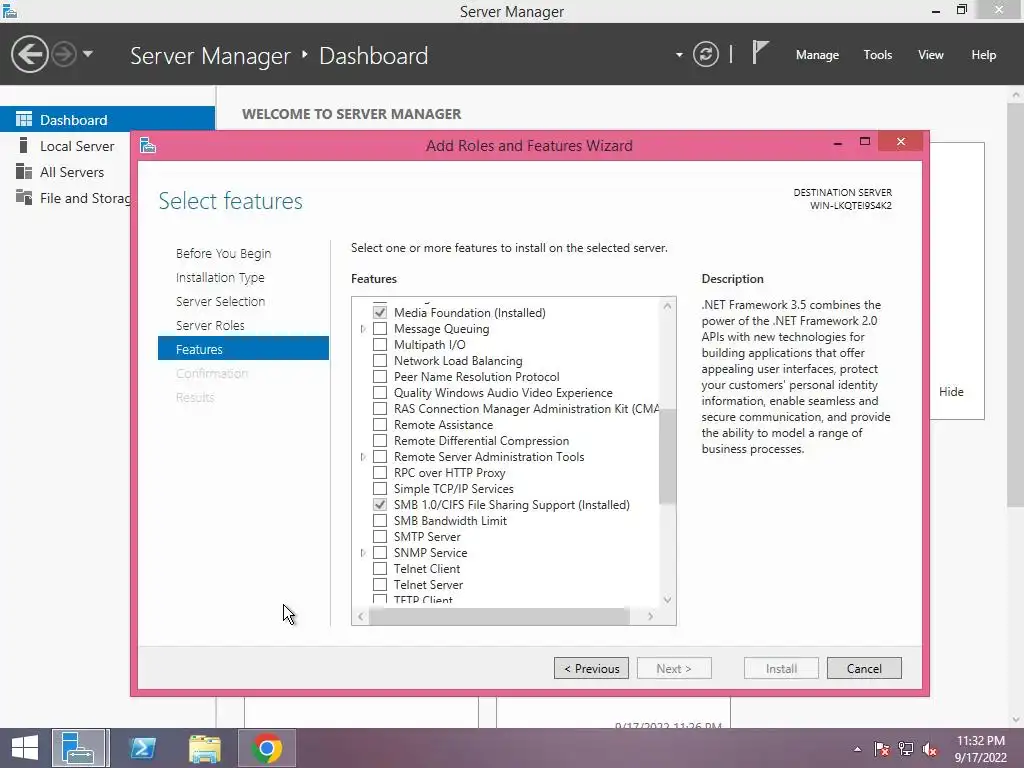Viewport: 1024px width, 768px height.
Task: Click features list scroll-left arrow
Action: [x=360, y=616]
